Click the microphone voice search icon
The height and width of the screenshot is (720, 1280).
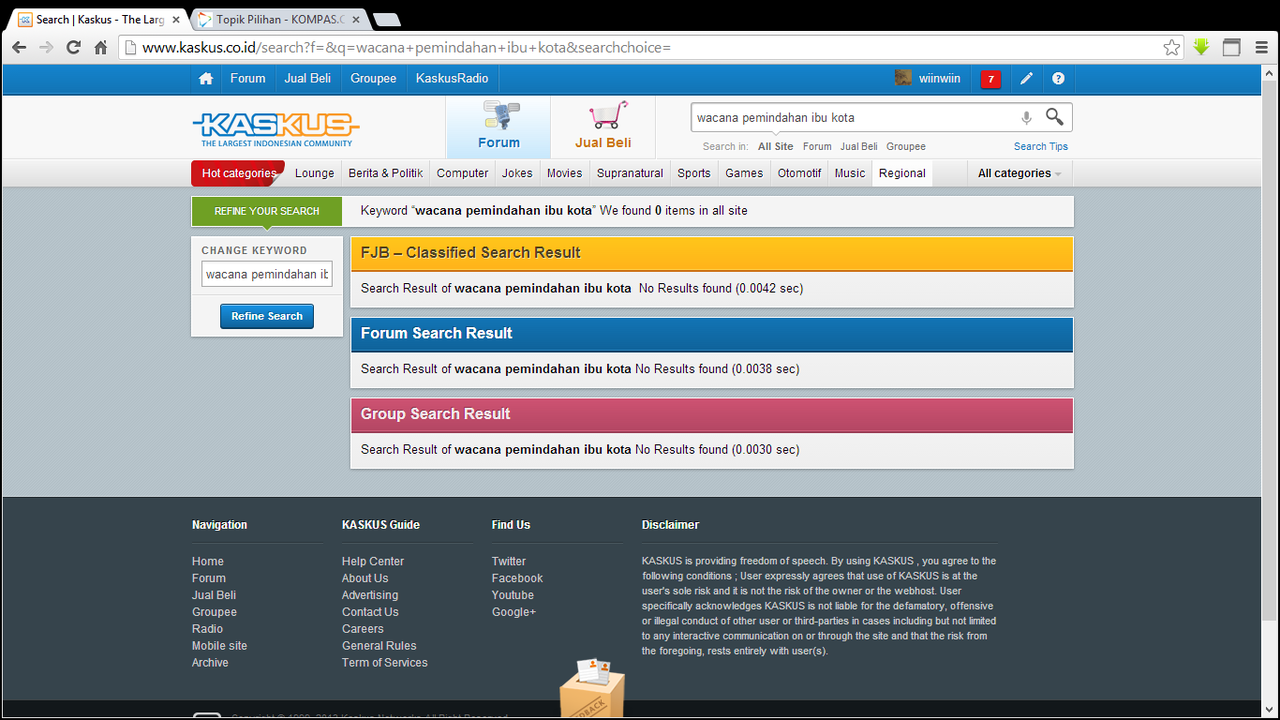tap(1026, 118)
